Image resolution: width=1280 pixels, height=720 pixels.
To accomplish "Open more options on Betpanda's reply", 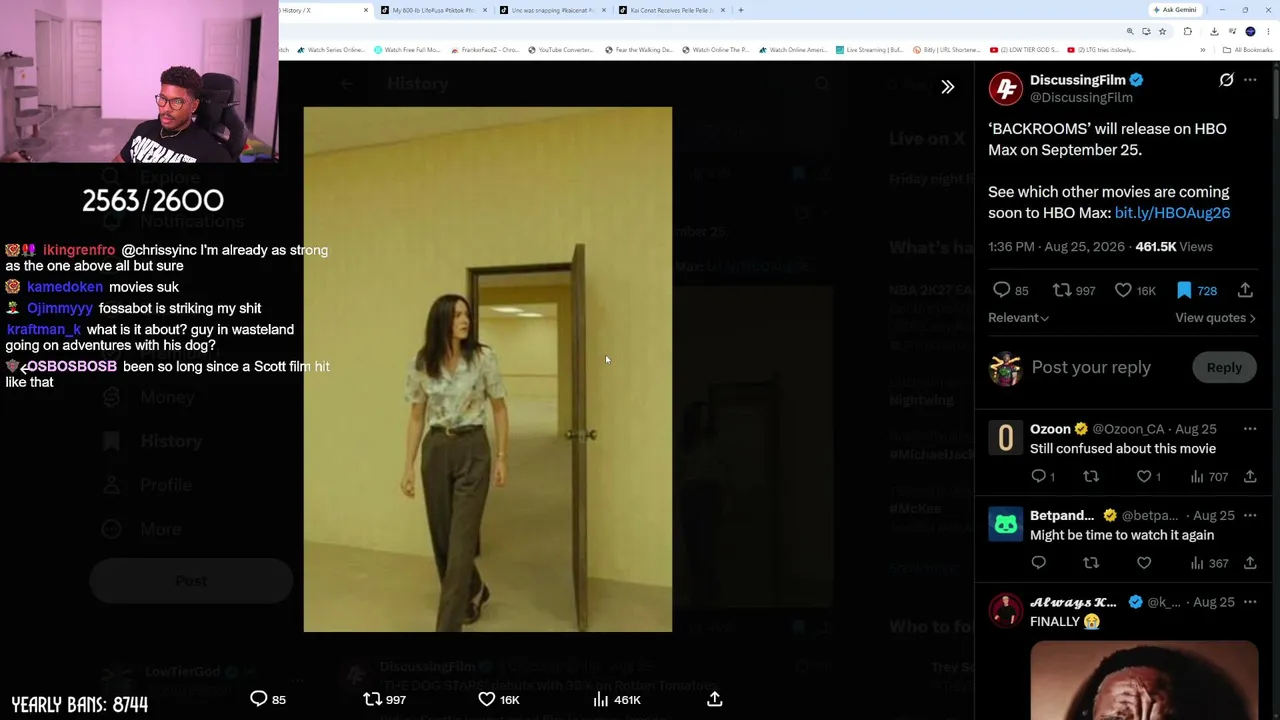I will [x=1250, y=515].
